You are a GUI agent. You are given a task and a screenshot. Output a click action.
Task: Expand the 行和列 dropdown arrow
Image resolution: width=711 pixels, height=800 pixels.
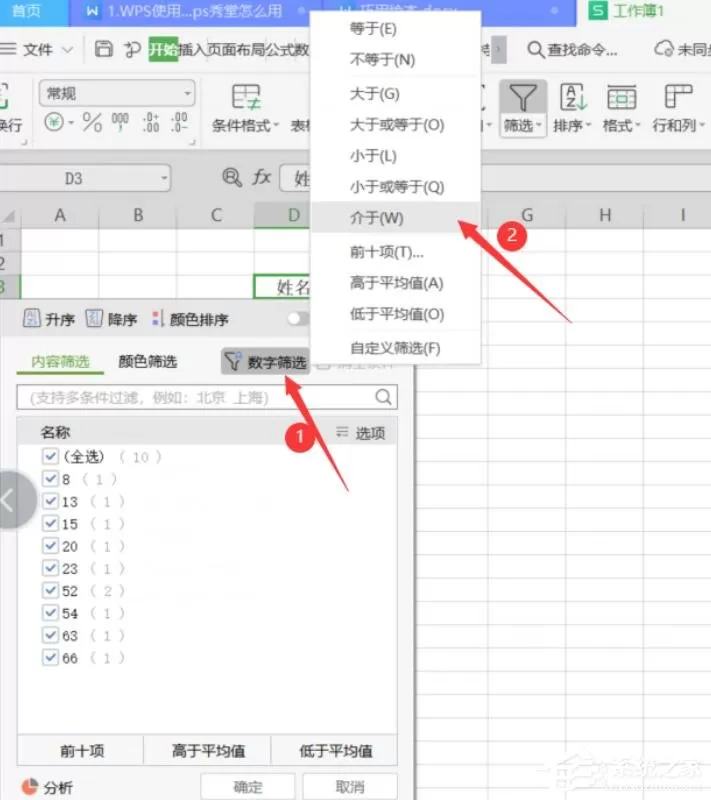(x=702, y=125)
